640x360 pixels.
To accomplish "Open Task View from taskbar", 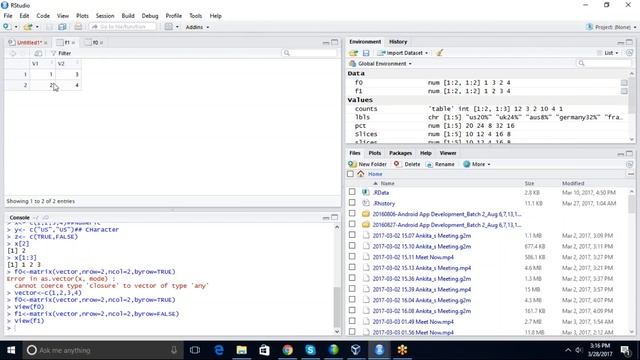I will (x=195, y=350).
